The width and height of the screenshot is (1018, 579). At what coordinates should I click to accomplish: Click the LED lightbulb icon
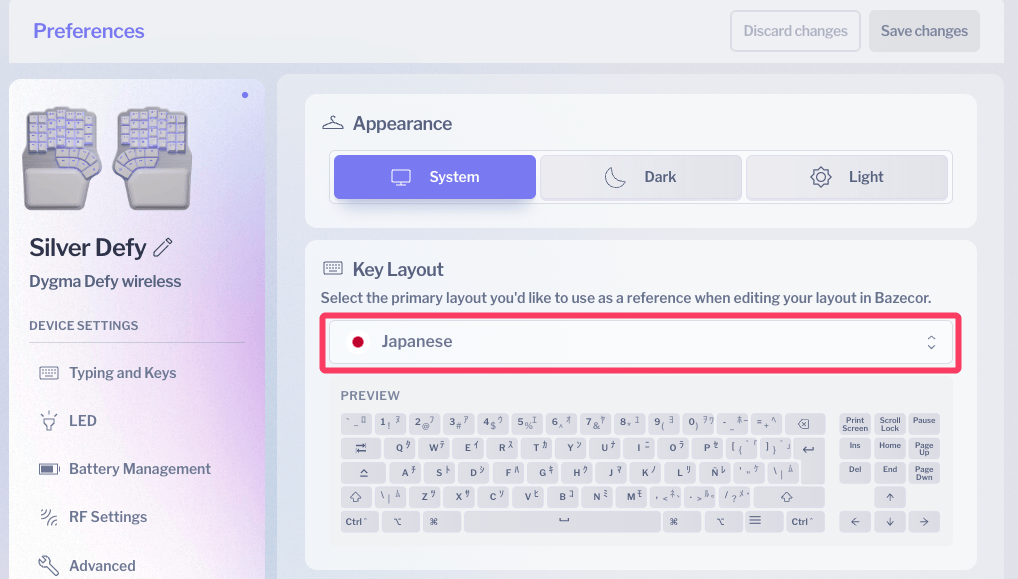click(x=49, y=421)
